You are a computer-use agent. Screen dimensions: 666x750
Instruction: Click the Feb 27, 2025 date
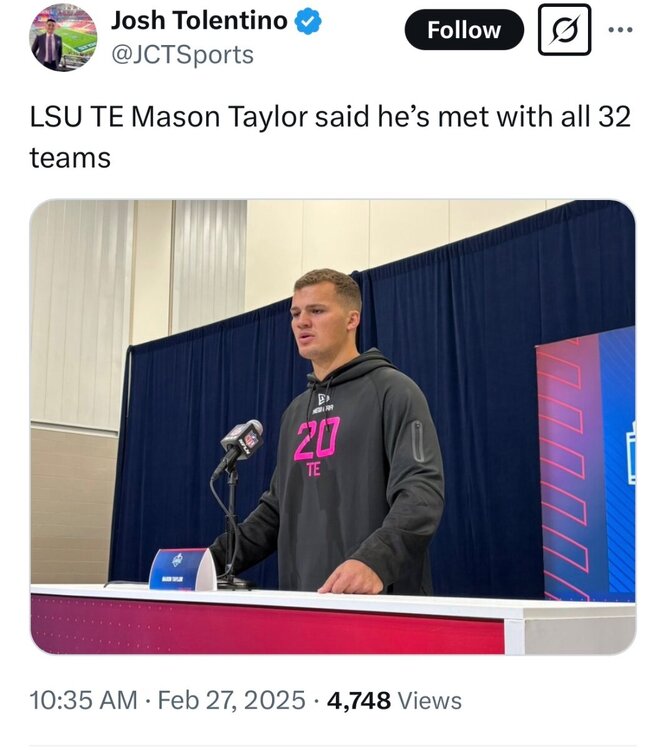(233, 701)
